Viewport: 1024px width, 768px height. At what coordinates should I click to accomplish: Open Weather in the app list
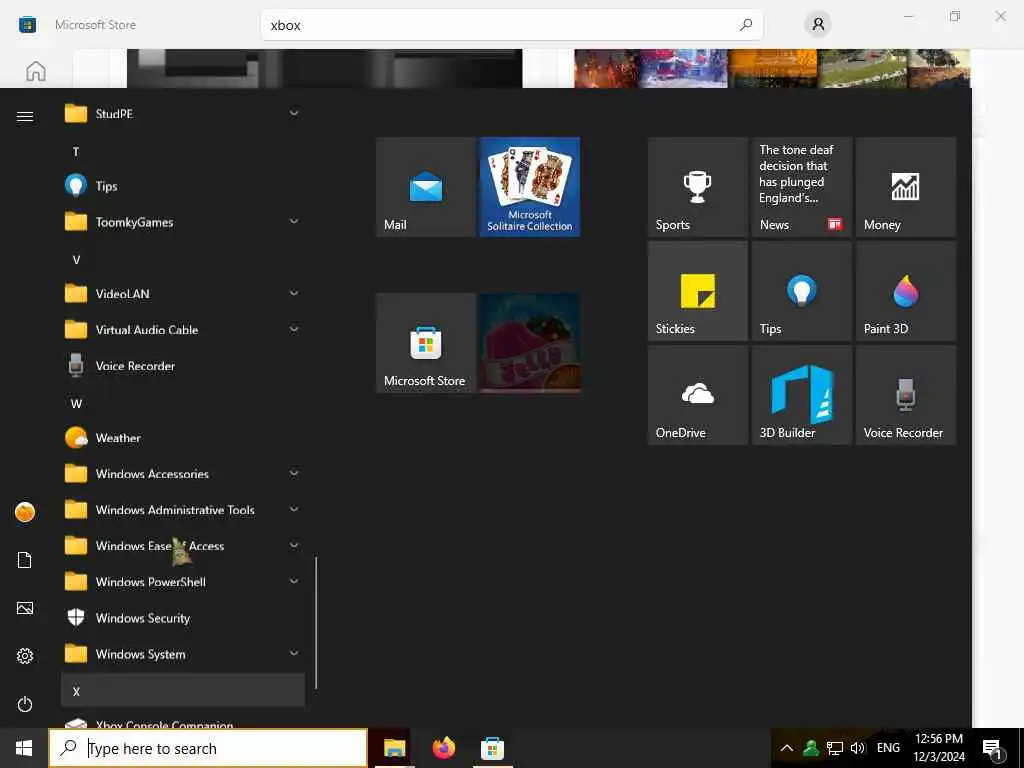click(x=183, y=438)
